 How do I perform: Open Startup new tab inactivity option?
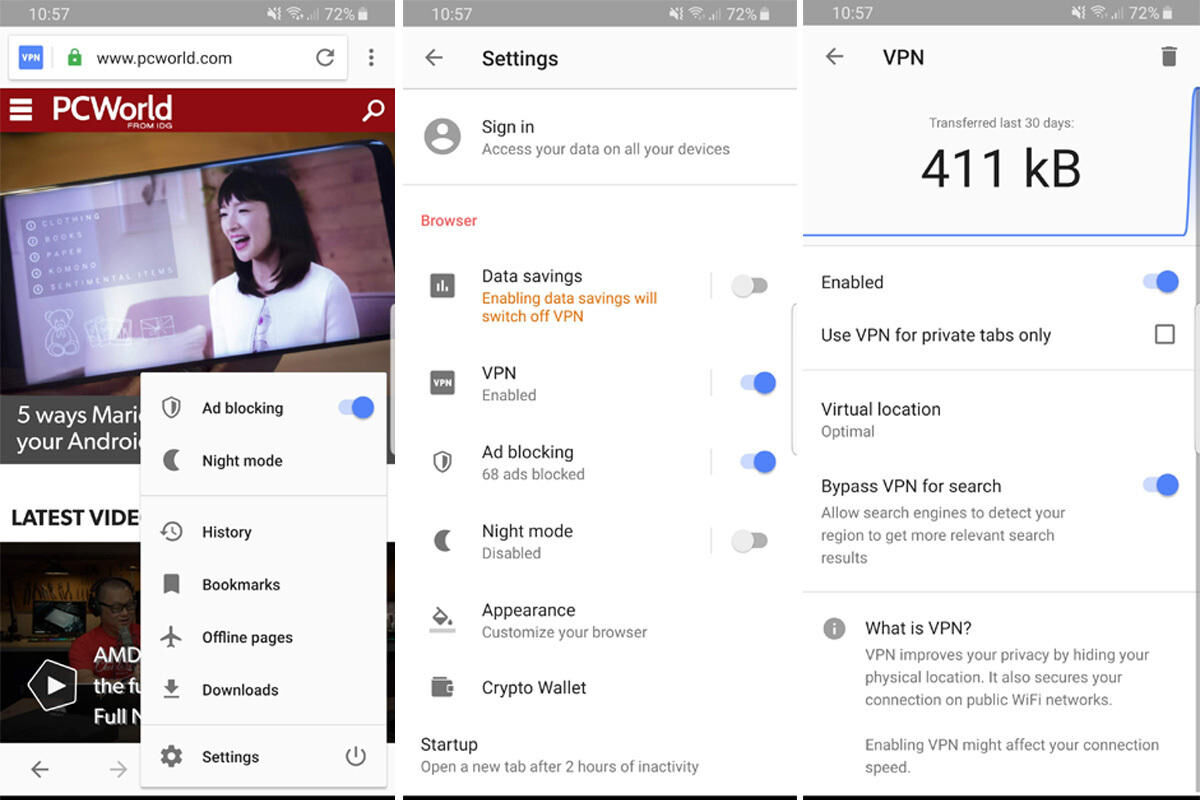[559, 755]
